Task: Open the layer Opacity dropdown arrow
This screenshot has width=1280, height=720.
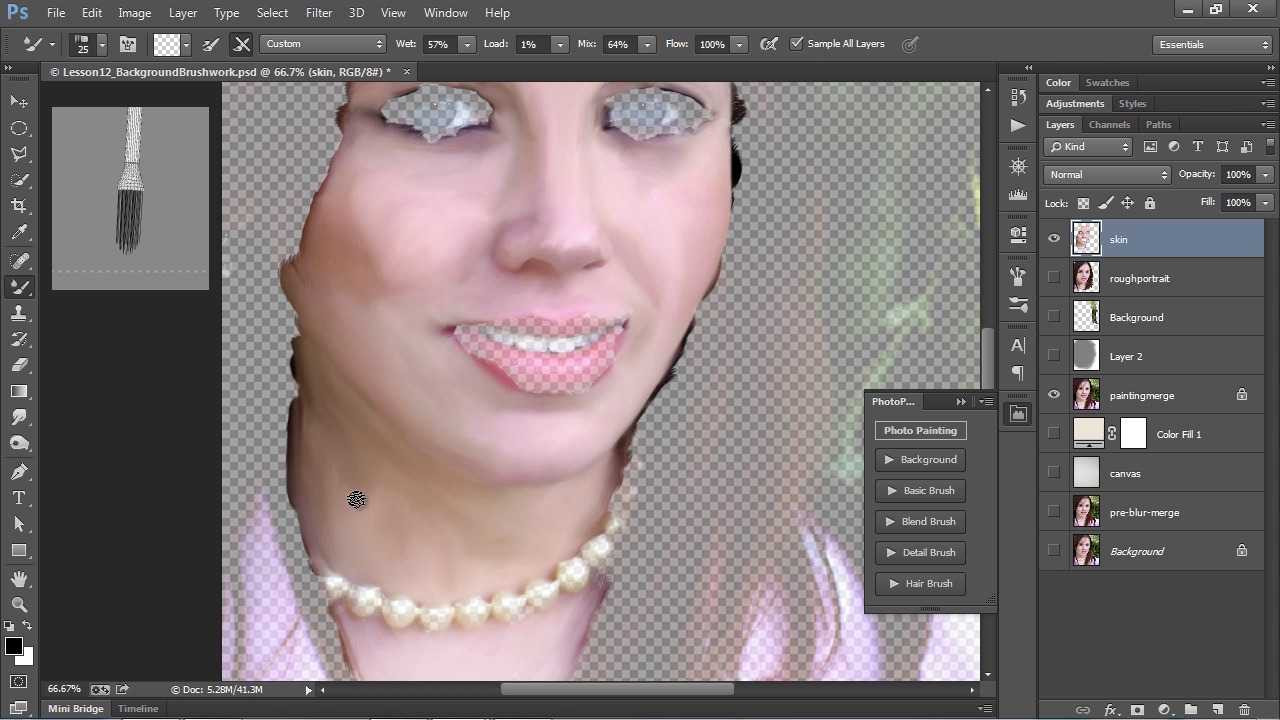Action: point(1265,175)
